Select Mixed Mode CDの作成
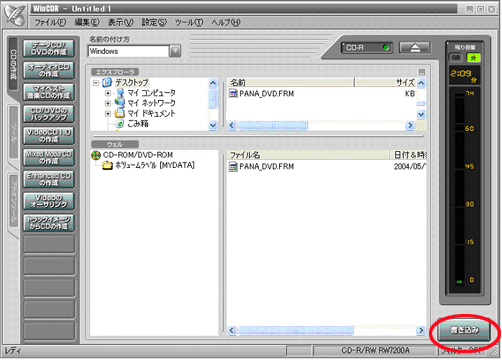The height and width of the screenshot is (360, 502). pos(49,158)
